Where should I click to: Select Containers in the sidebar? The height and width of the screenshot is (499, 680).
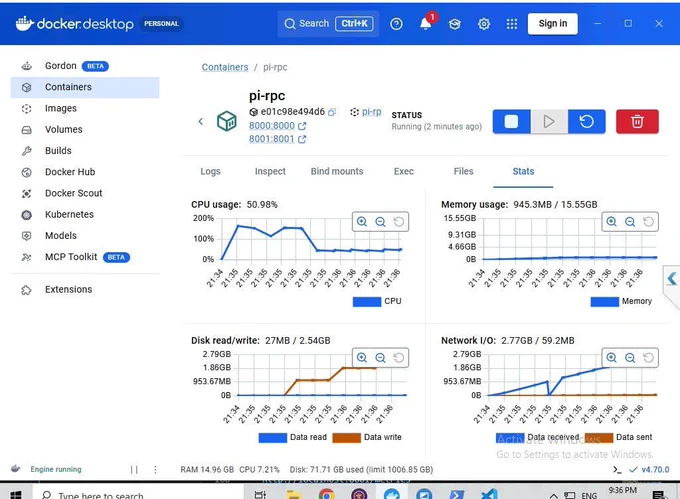(85, 87)
